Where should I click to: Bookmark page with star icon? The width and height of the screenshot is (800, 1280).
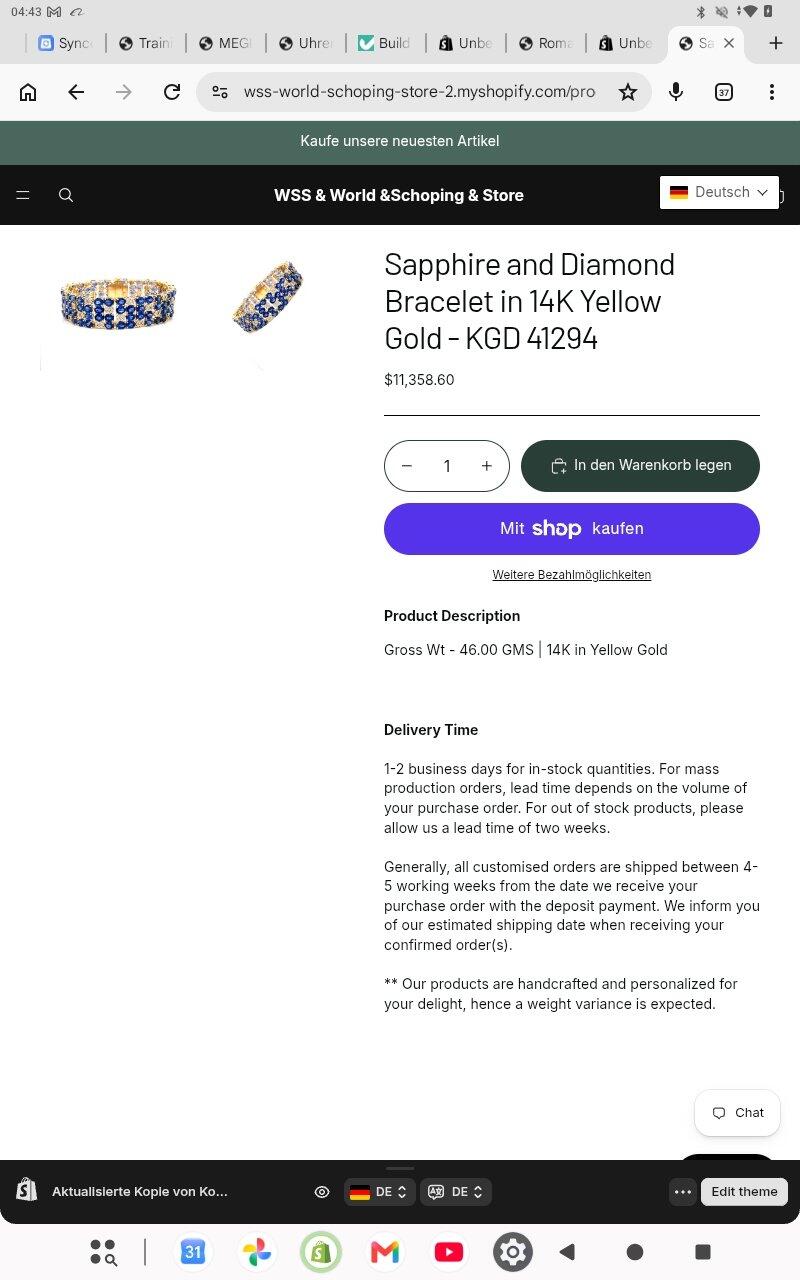(627, 92)
